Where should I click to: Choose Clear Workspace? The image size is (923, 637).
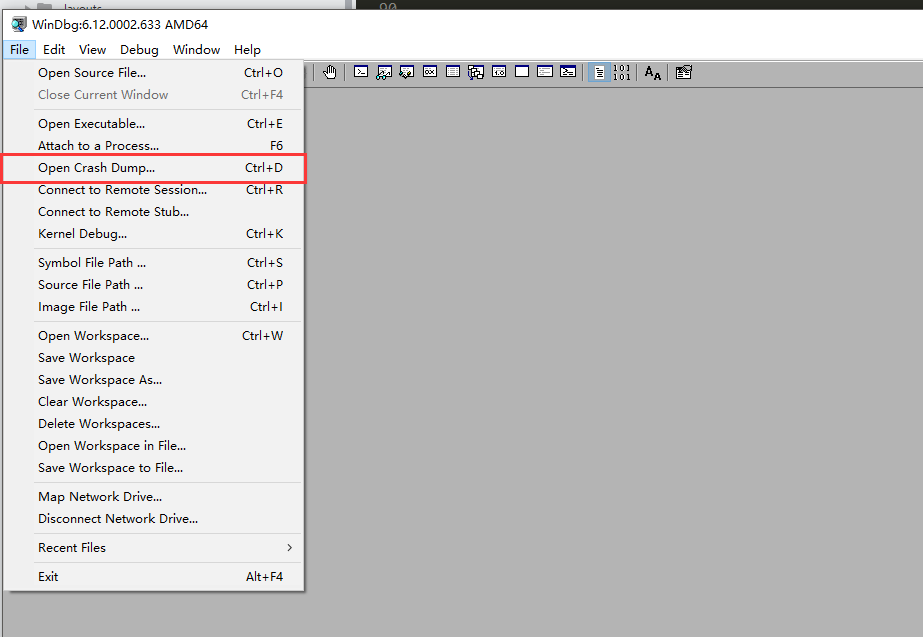click(x=154, y=402)
